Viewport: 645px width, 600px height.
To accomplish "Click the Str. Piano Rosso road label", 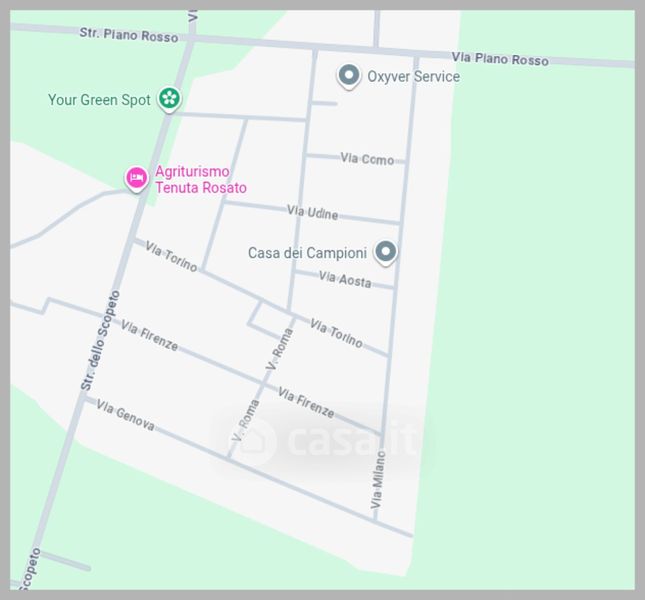I will pyautogui.click(x=129, y=35).
